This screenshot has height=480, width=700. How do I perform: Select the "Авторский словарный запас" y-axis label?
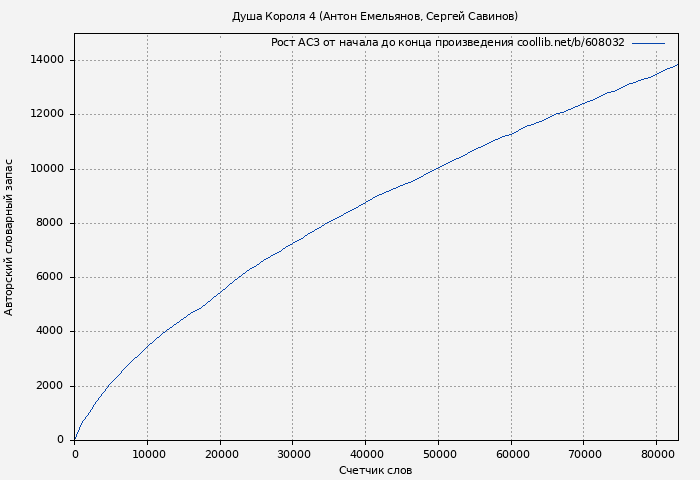10,237
